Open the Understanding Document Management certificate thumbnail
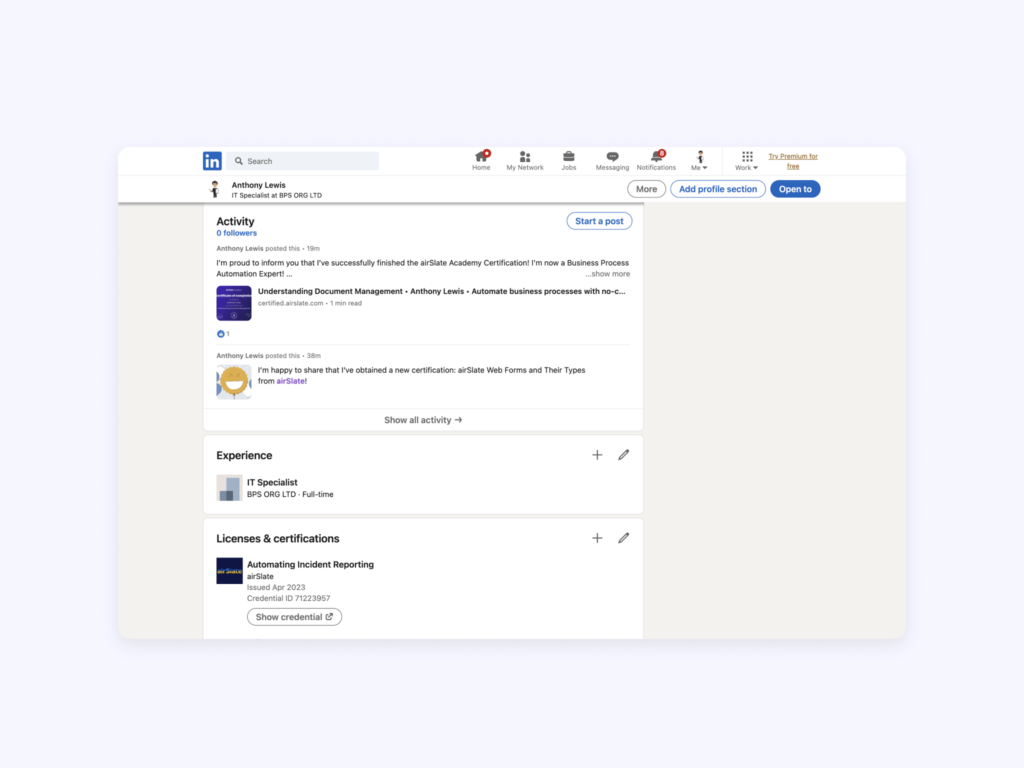This screenshot has height=768, width=1024. (x=234, y=303)
